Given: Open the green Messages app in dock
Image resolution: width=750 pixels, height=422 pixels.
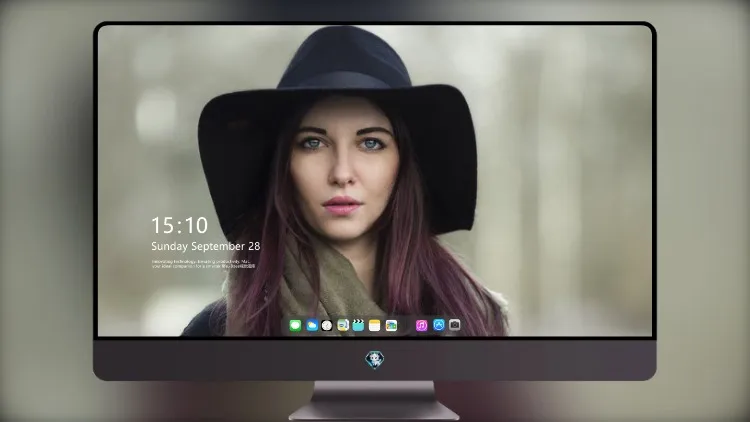Looking at the screenshot, I should (295, 325).
